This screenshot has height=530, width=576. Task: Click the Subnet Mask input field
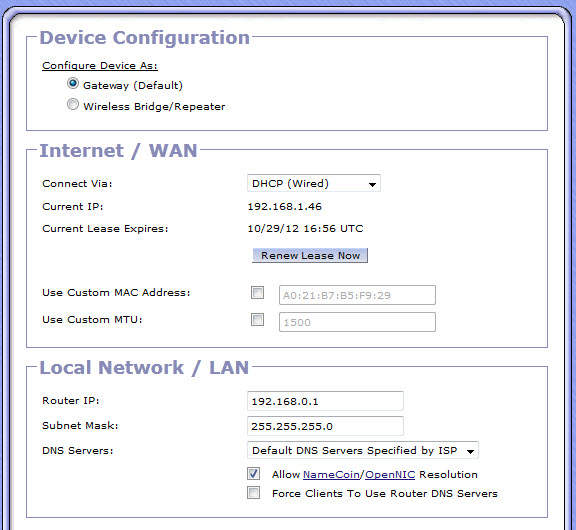(x=325, y=426)
